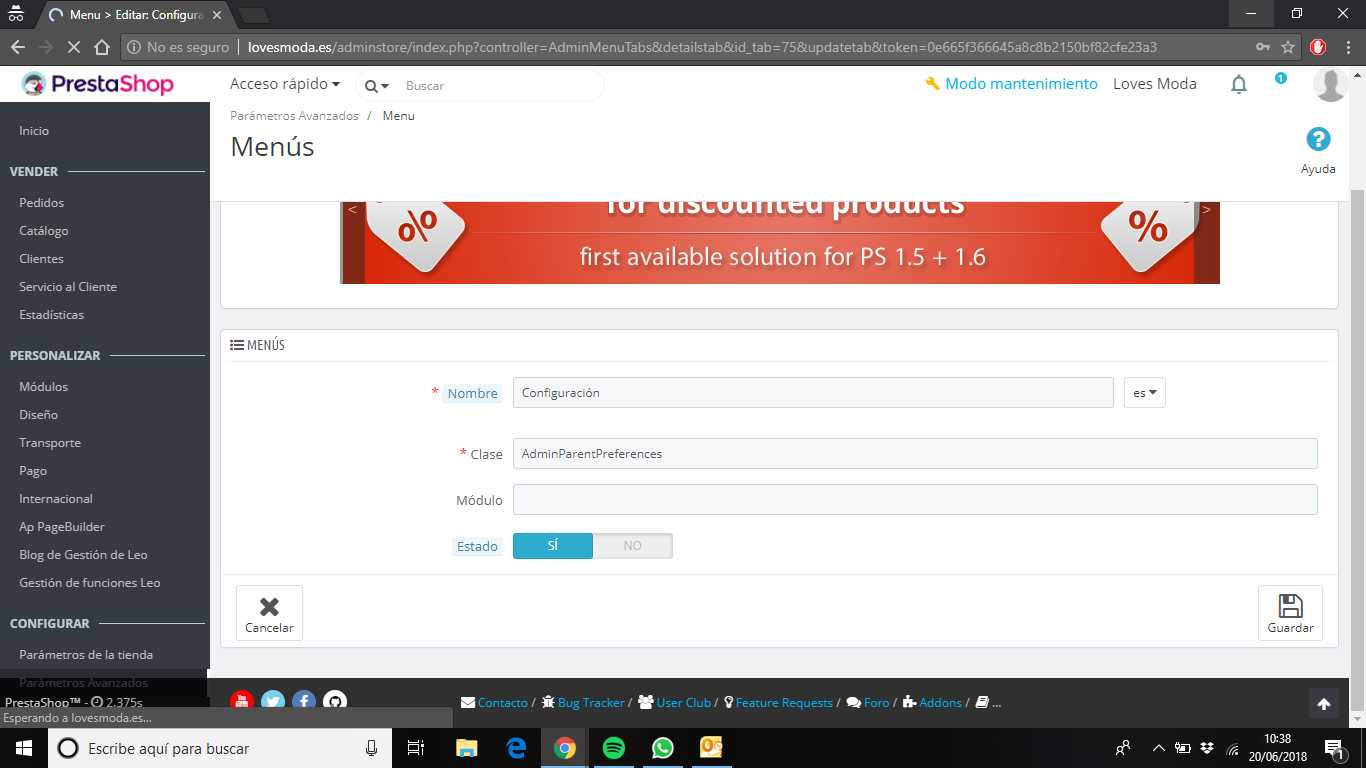
Task: Open Ap PageBuilder in sidebar
Action: [62, 527]
